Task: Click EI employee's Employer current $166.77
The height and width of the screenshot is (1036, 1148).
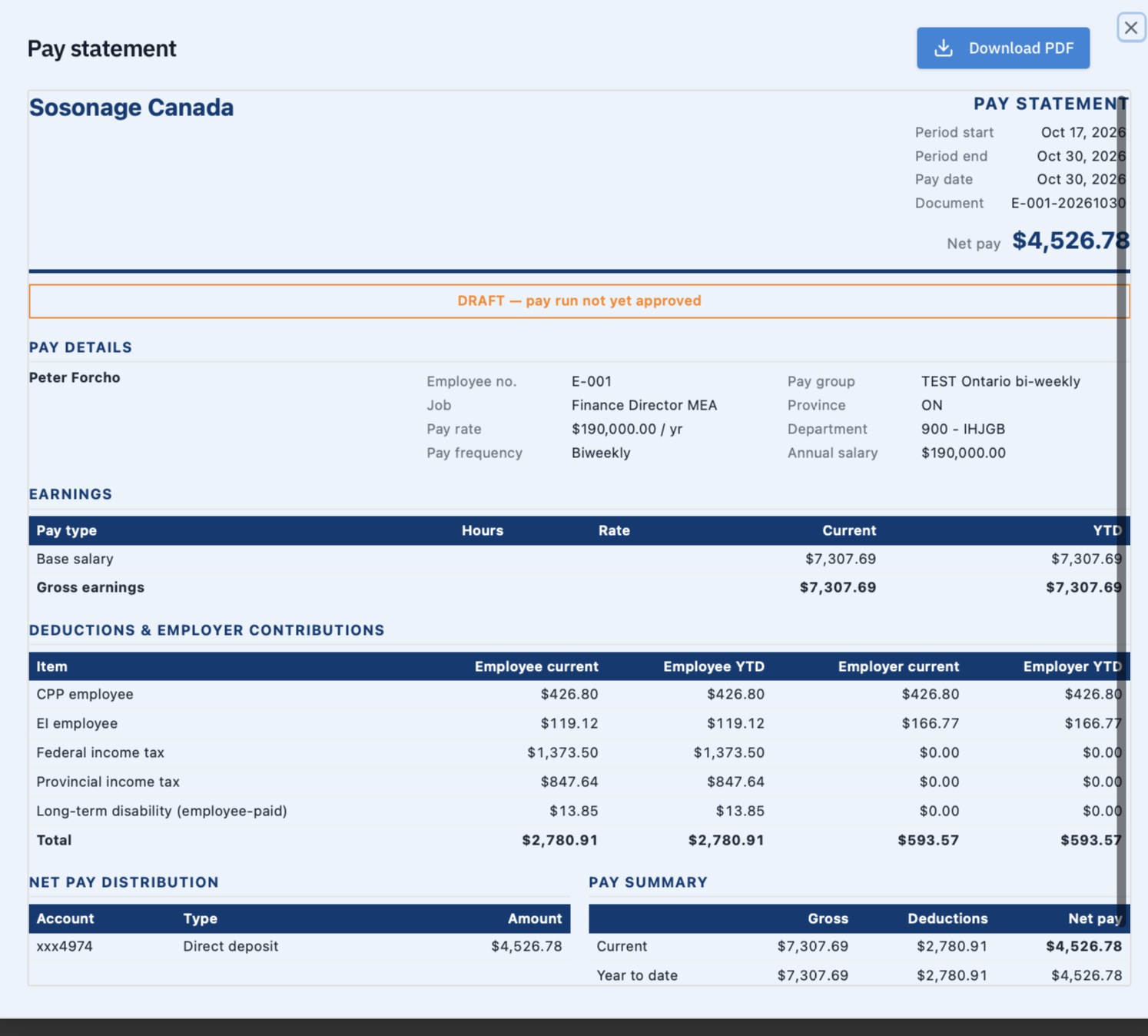Action: click(x=930, y=723)
